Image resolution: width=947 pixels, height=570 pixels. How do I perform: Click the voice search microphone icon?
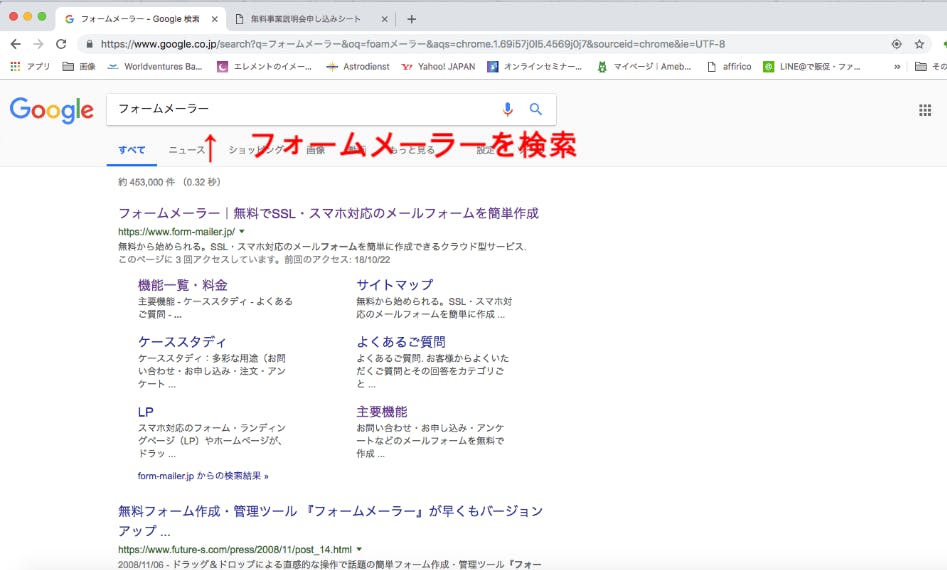click(x=507, y=109)
